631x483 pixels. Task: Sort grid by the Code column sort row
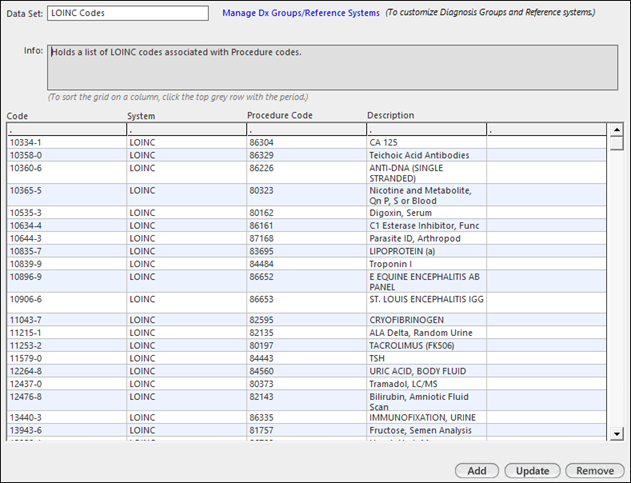pos(66,130)
